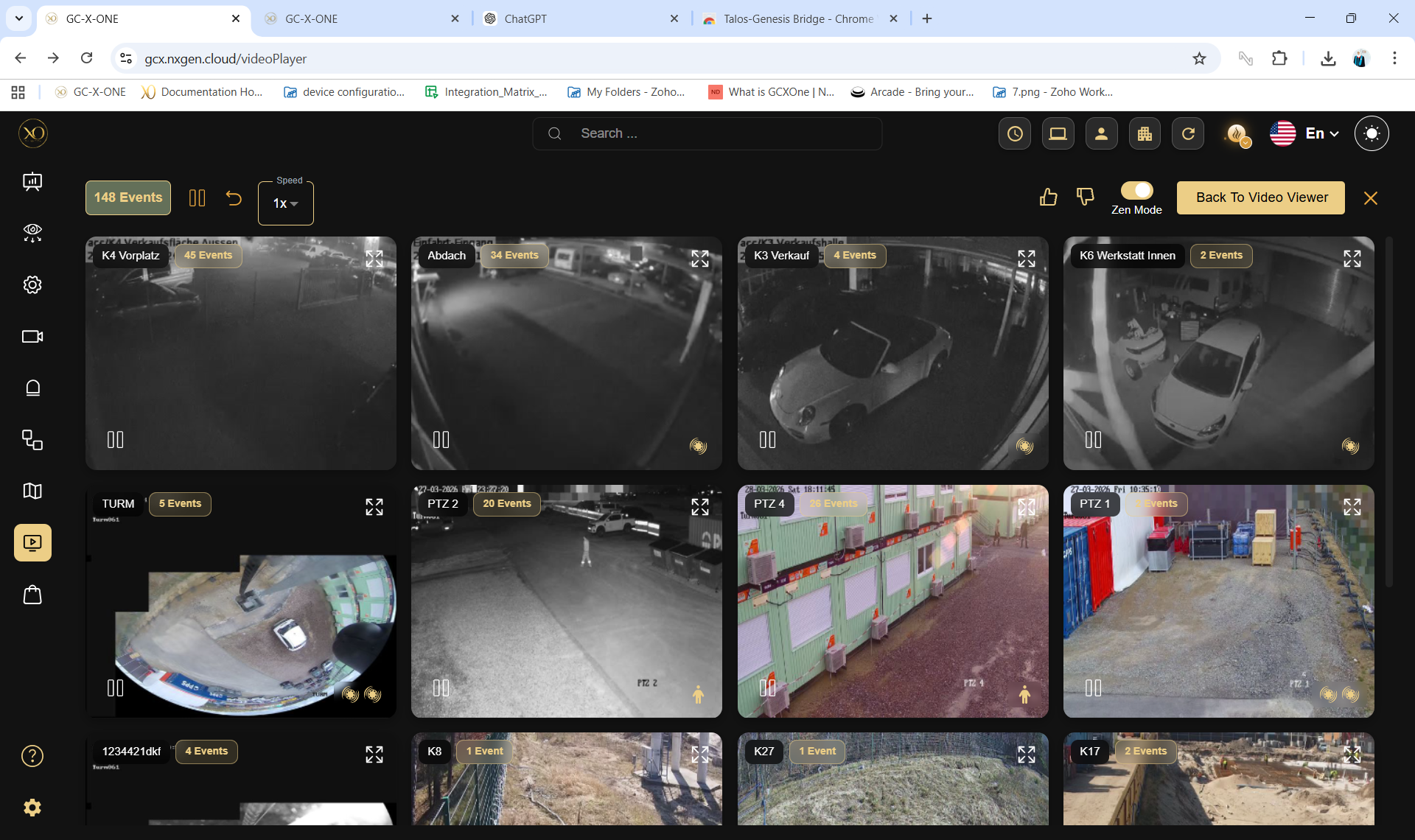Click the 148 Events button
Screen dimensions: 1415x840
128,197
